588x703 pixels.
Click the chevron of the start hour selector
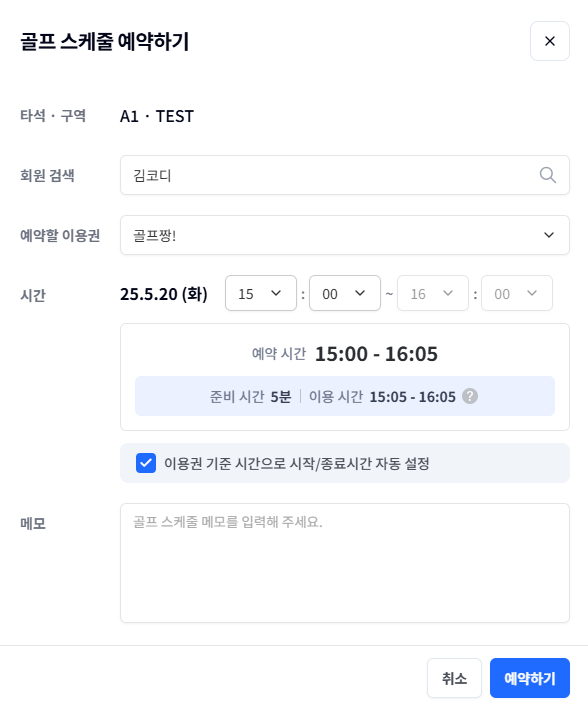[276, 293]
